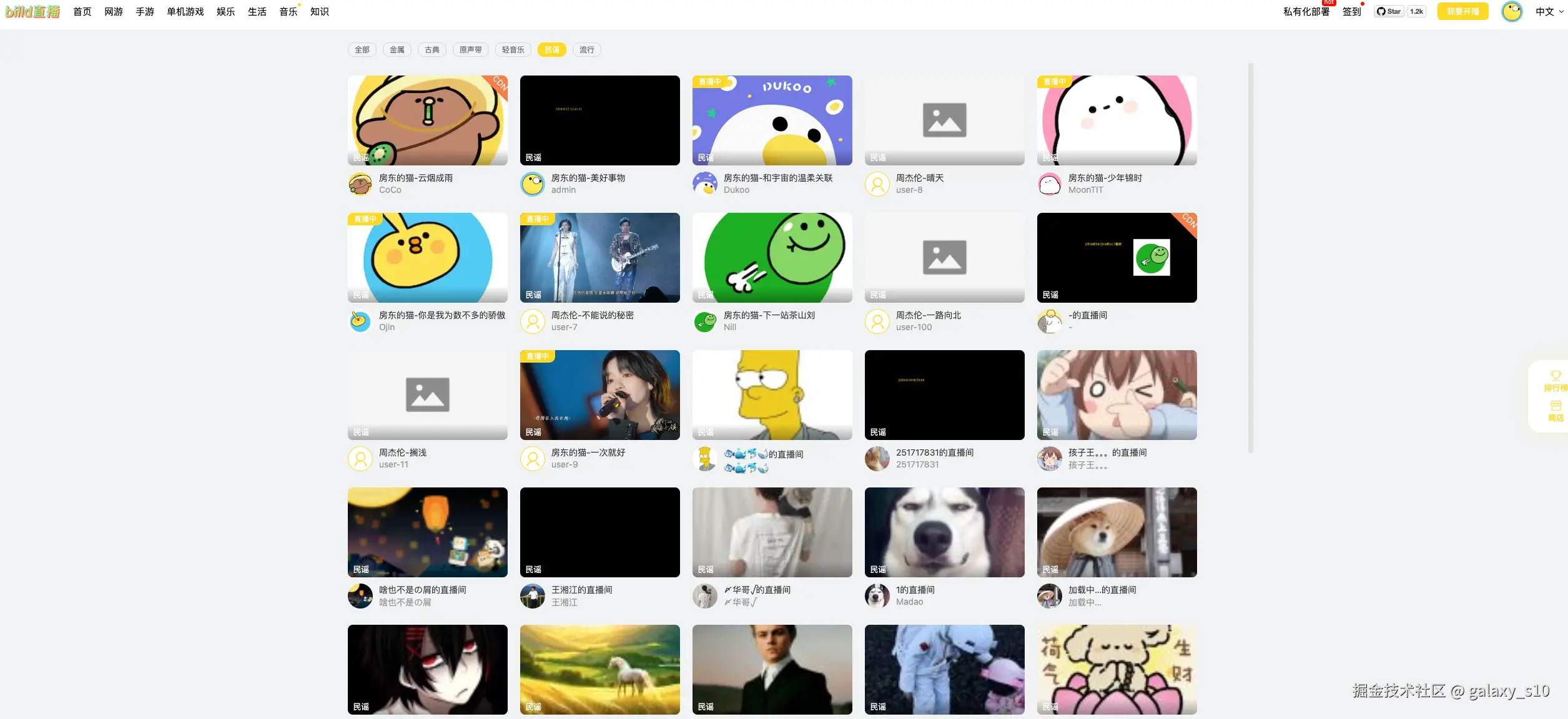Click 签到 to check in
Image resolution: width=1568 pixels, height=719 pixels.
(1351, 11)
